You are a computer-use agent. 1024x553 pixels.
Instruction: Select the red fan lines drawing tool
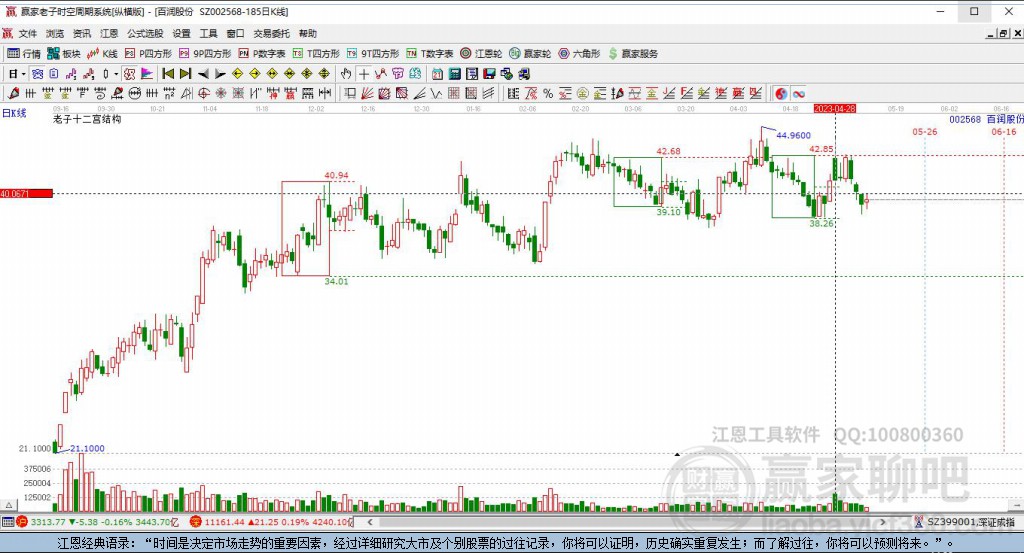(368, 93)
